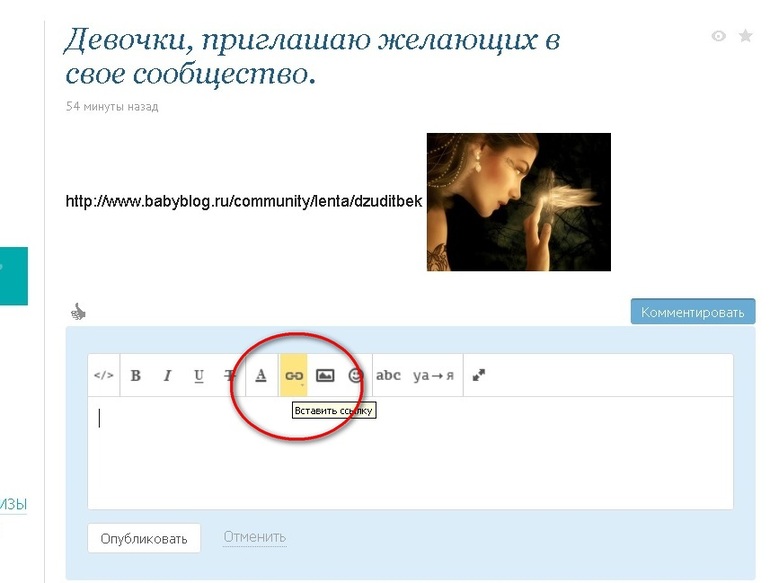Click the abc spellcheck button
The width and height of the screenshot is (770, 583).
coord(388,376)
